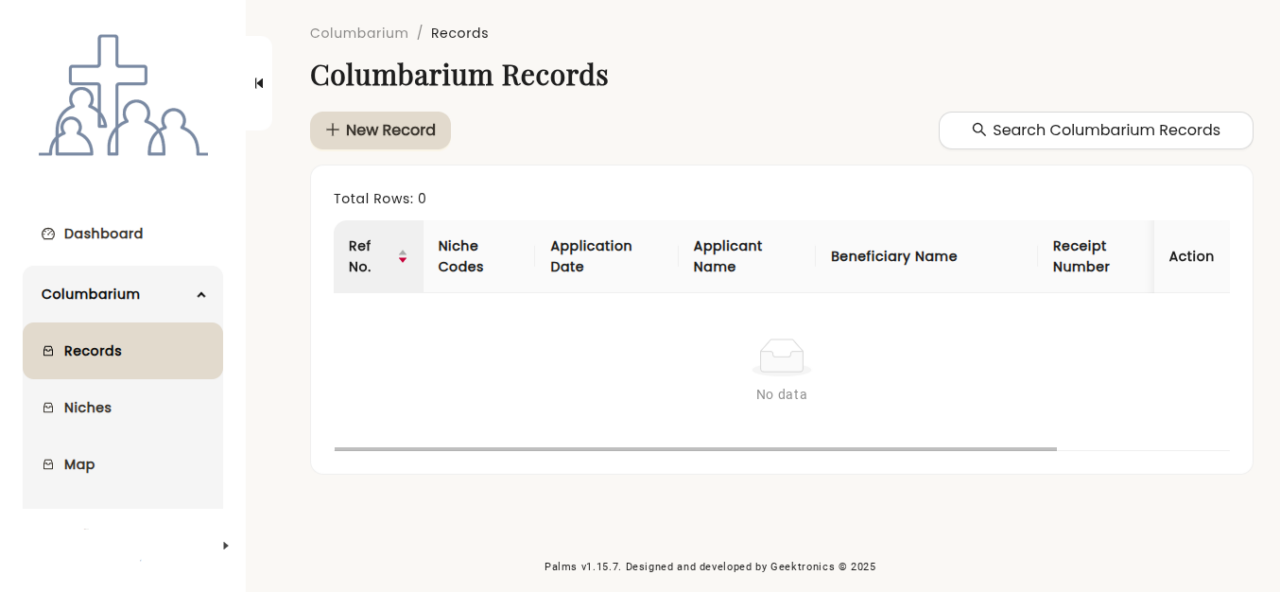Collapse the sidebar with the arrow icon
Image resolution: width=1280 pixels, height=592 pixels.
coord(259,83)
